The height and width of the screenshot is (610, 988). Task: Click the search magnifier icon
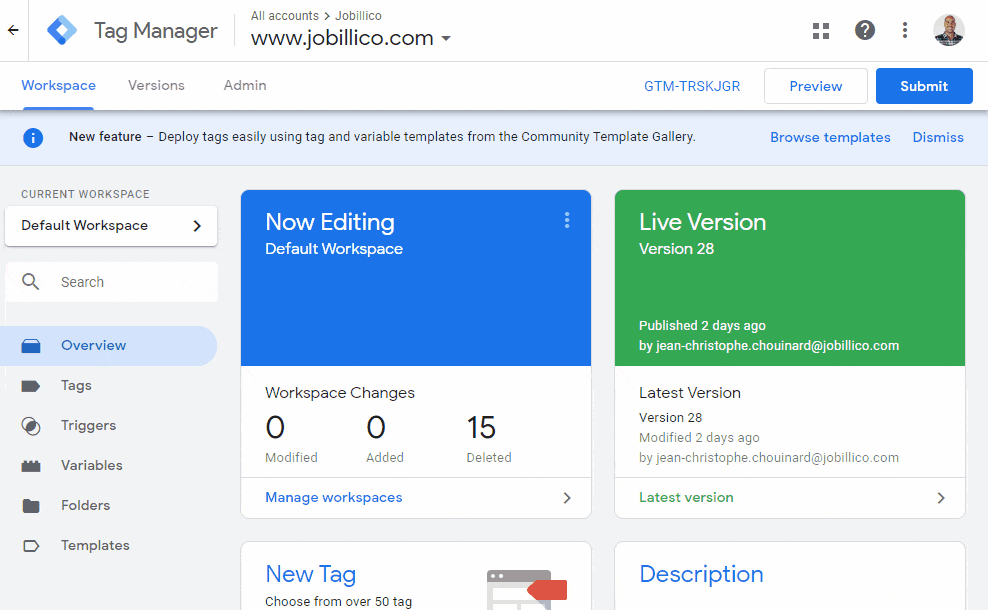(x=30, y=282)
